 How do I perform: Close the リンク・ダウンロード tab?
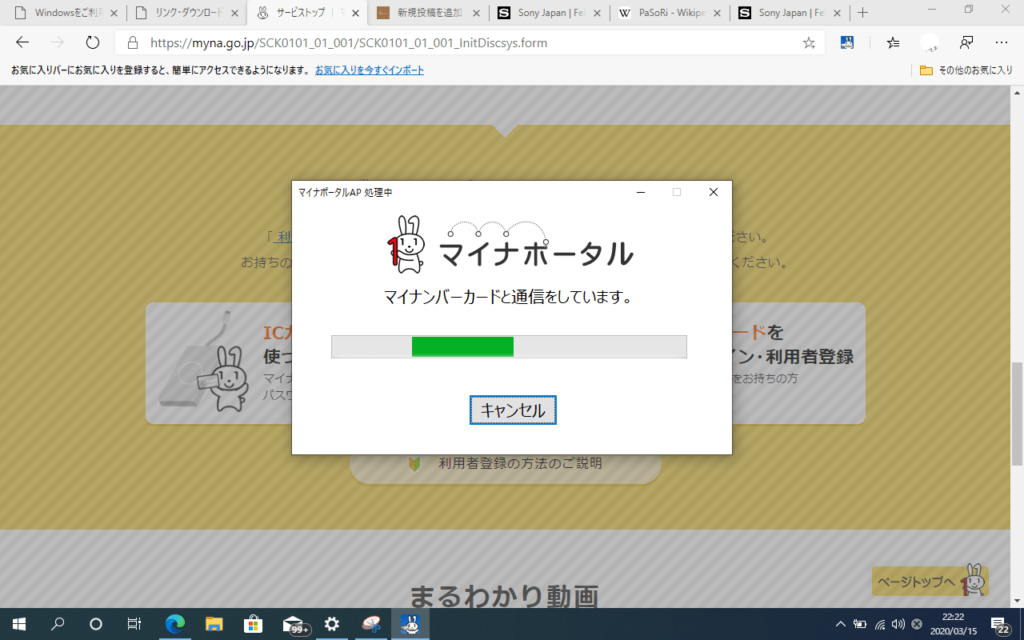235,13
